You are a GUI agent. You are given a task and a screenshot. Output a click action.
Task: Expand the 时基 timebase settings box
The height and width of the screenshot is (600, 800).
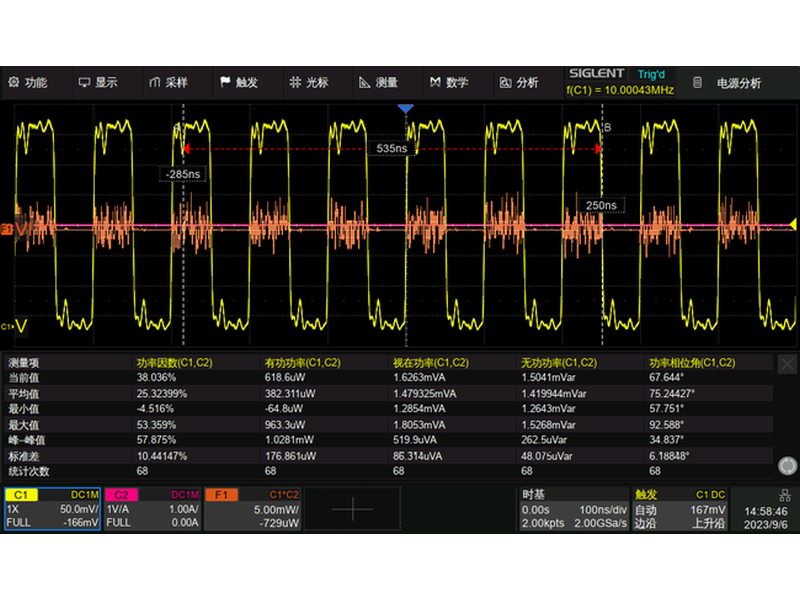click(x=573, y=508)
